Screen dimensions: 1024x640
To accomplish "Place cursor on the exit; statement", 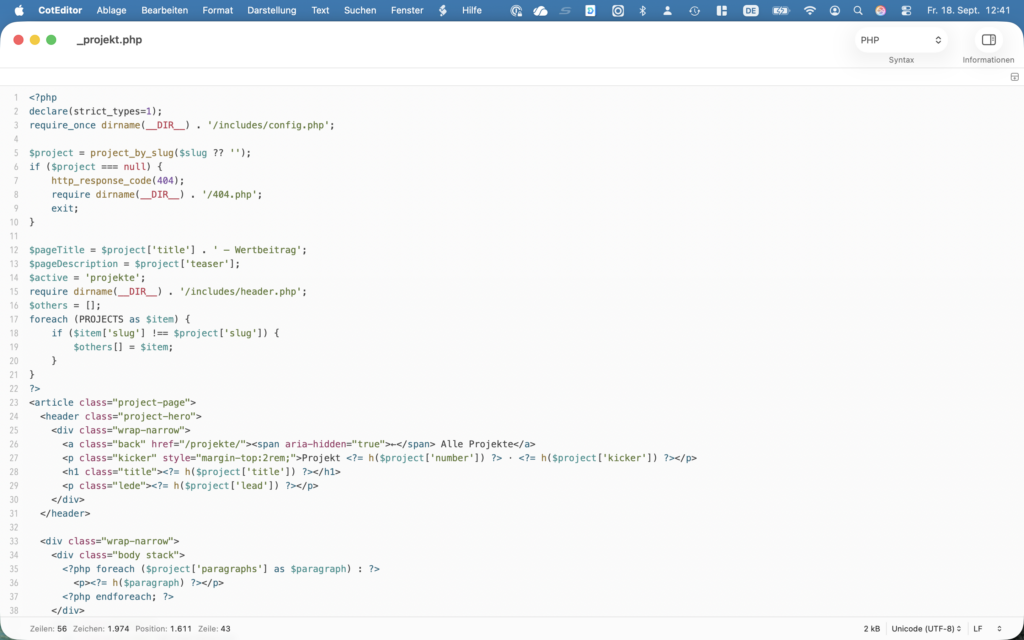I will coord(65,208).
